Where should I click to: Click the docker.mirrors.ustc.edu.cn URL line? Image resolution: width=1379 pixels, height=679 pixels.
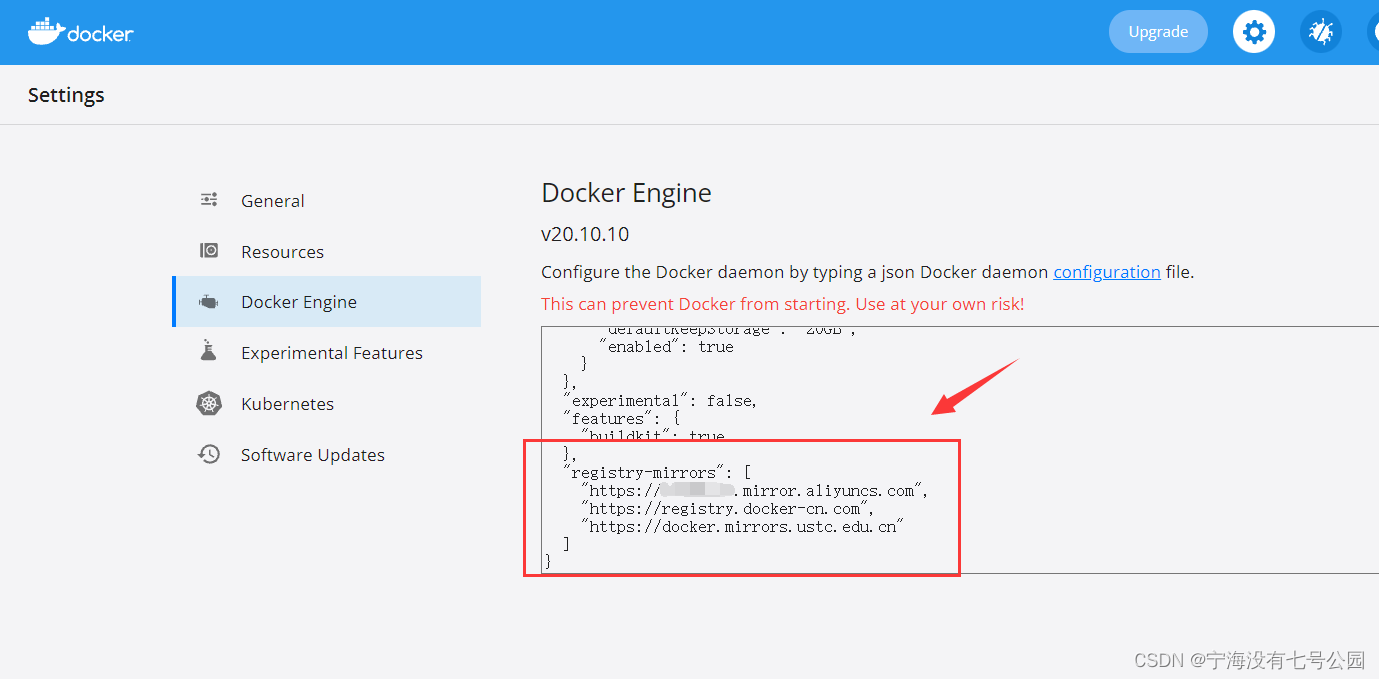click(x=742, y=526)
